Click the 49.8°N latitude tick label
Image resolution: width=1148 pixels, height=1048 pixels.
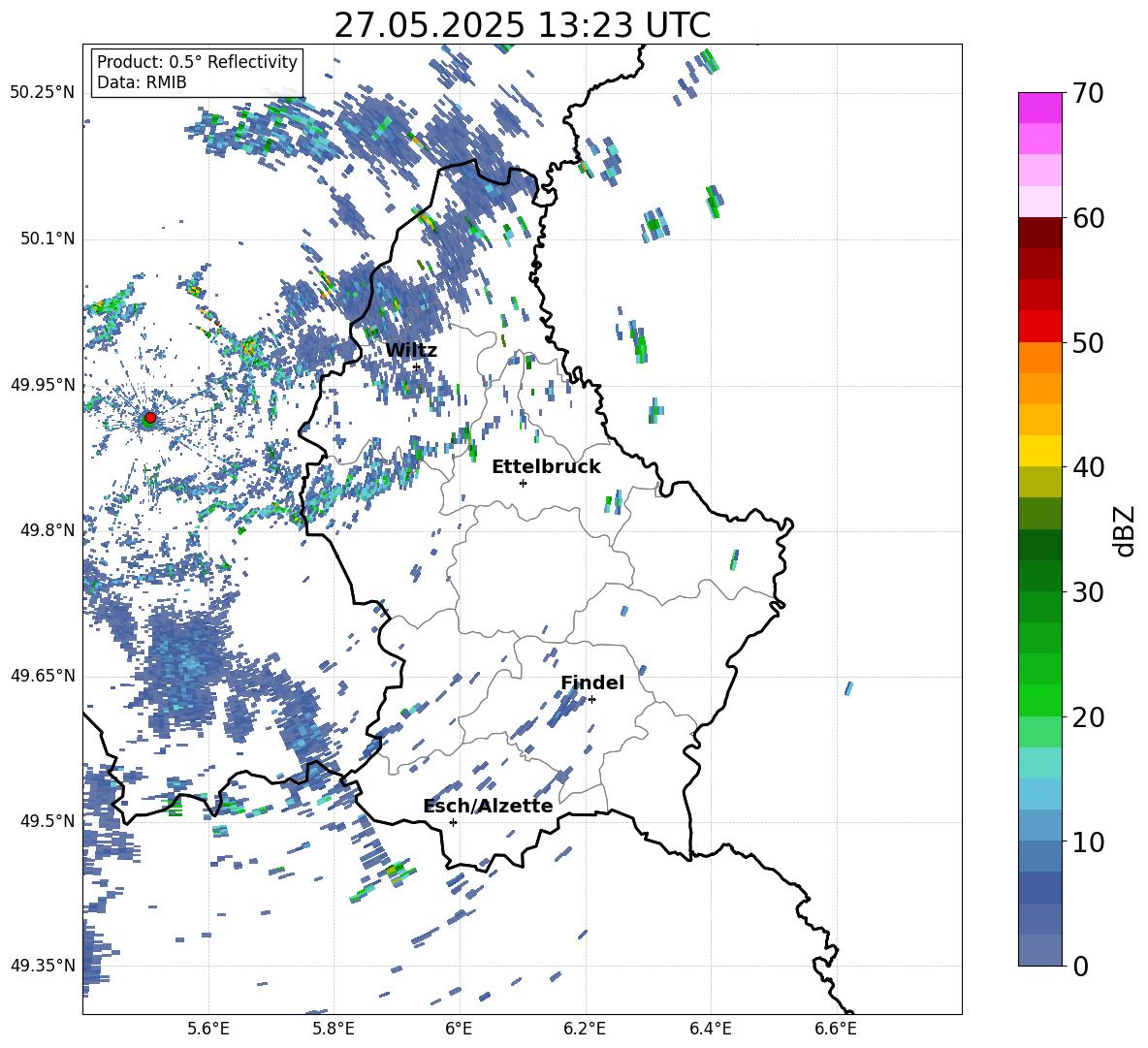click(48, 530)
